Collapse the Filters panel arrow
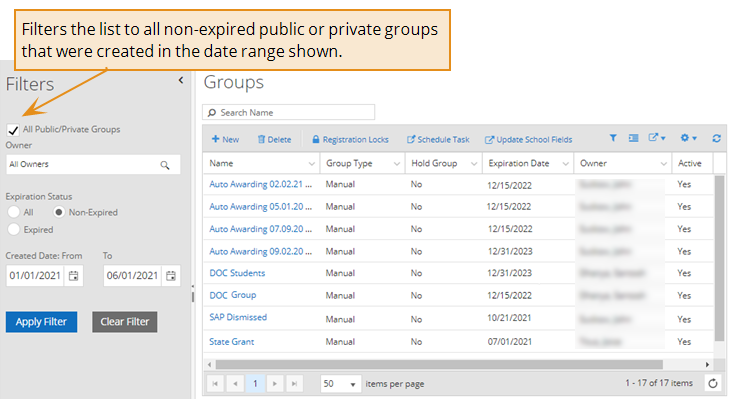 181,81
